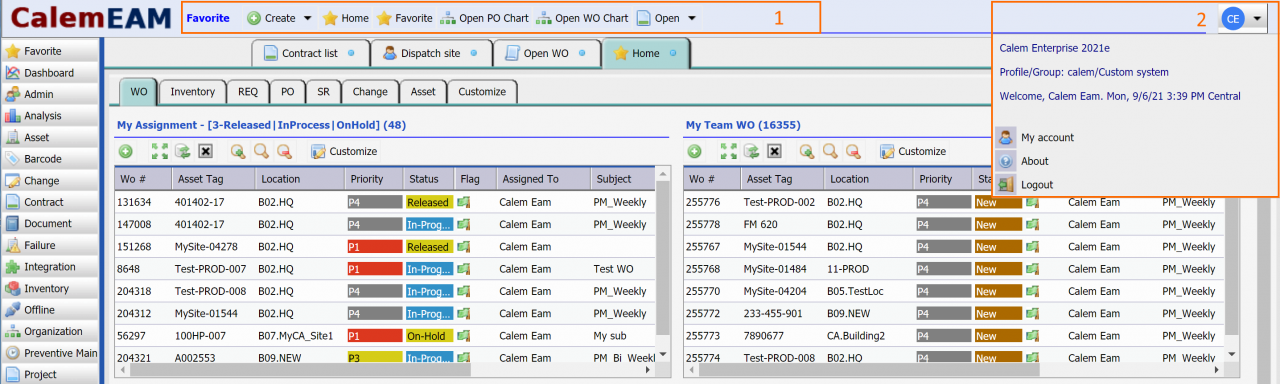Select the PO sub-tab

tap(287, 91)
